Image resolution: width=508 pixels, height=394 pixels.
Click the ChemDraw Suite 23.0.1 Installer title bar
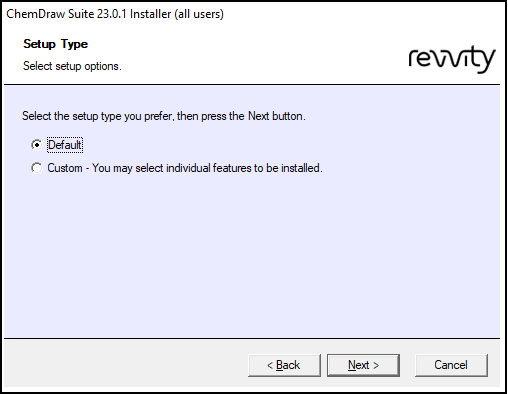pyautogui.click(x=115, y=14)
